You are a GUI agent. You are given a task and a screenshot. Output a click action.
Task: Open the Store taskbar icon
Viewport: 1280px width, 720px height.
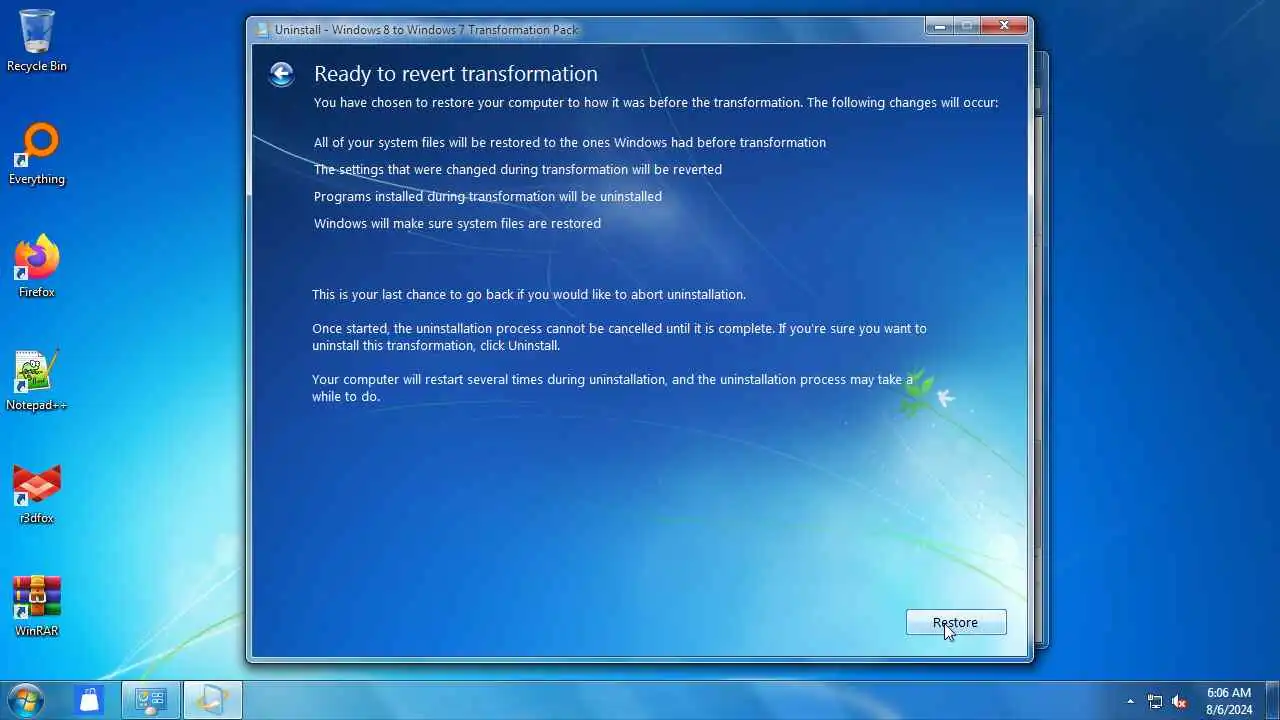[90, 700]
